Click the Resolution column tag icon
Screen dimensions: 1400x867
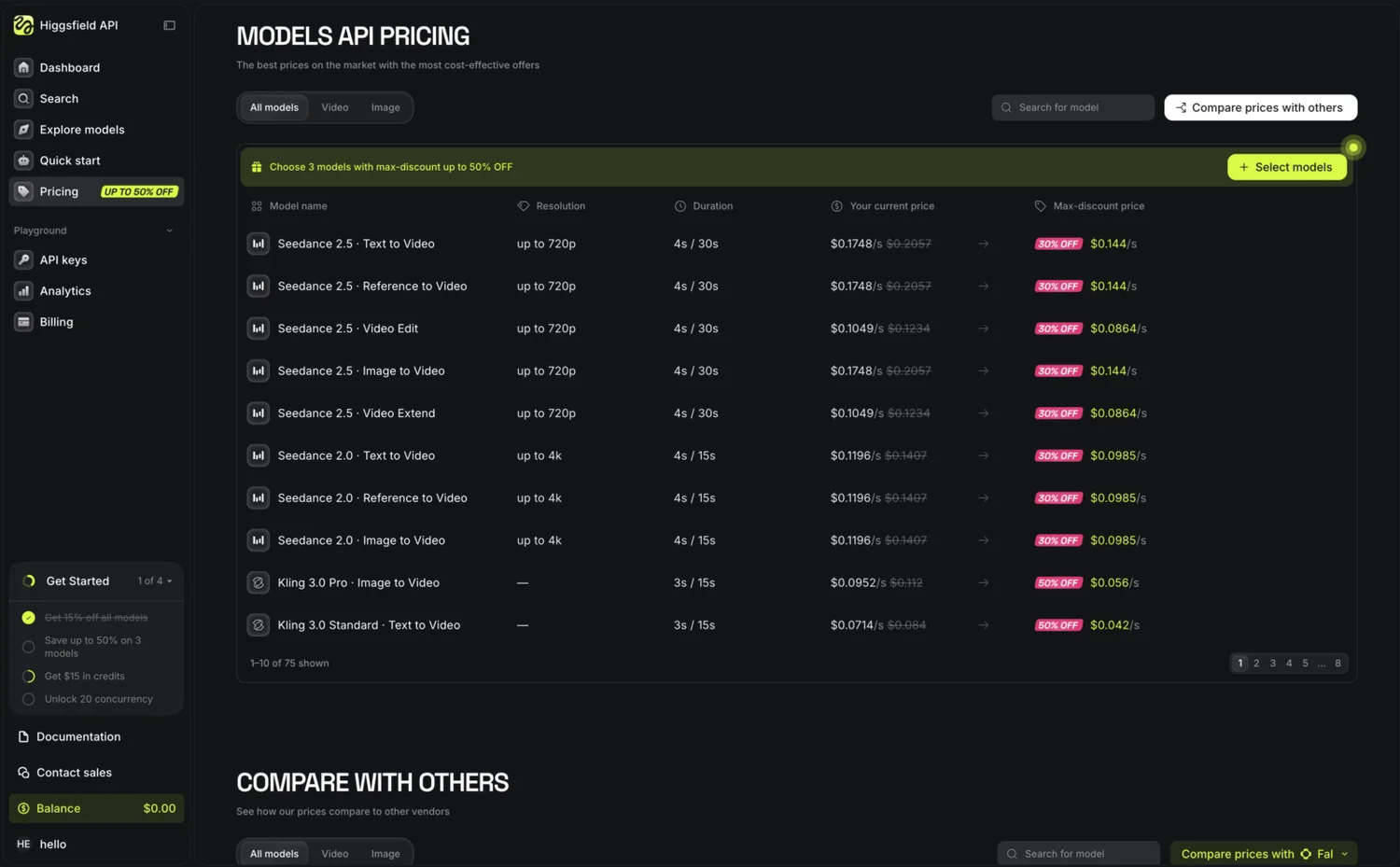523,206
